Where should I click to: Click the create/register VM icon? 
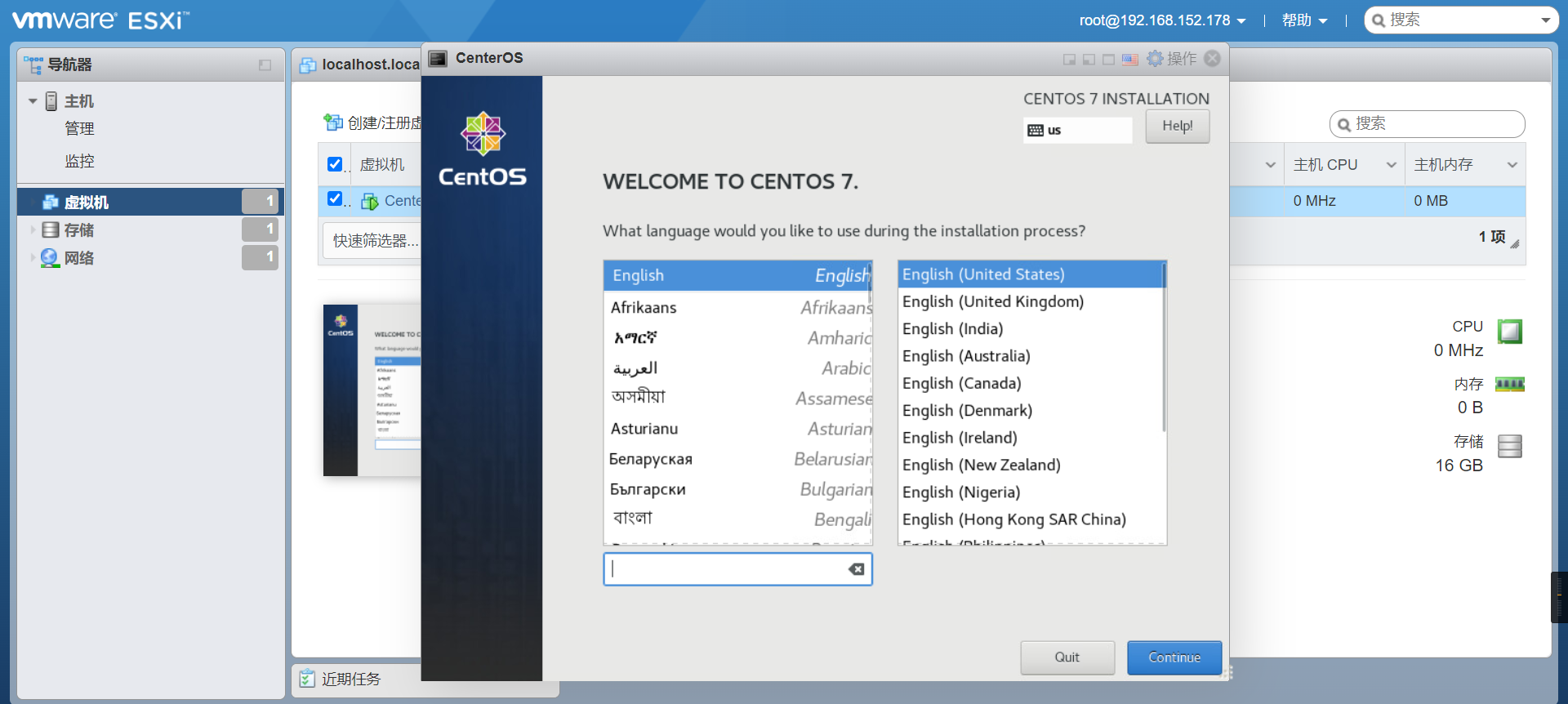[x=332, y=123]
